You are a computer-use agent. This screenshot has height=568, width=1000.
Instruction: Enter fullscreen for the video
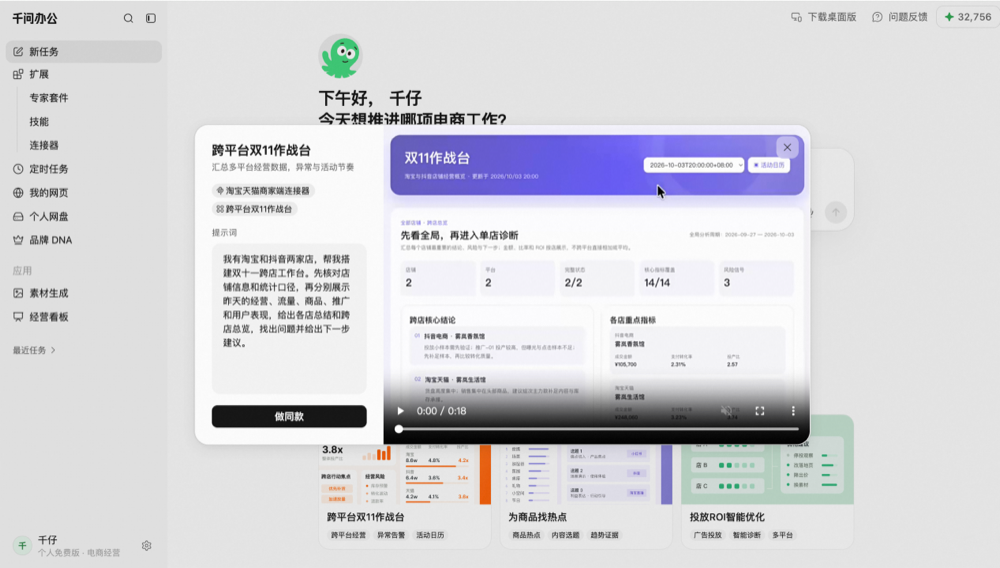pos(760,411)
